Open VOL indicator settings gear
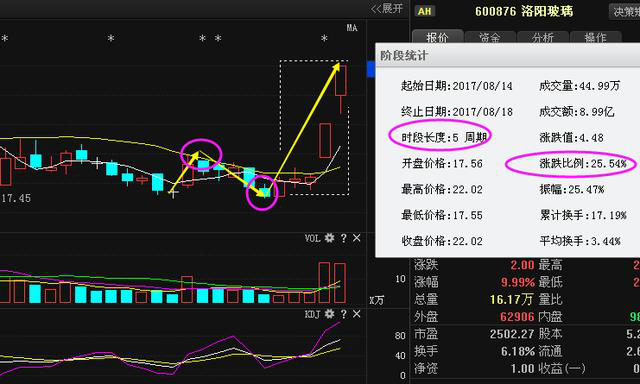640x384 pixels. pos(329,238)
